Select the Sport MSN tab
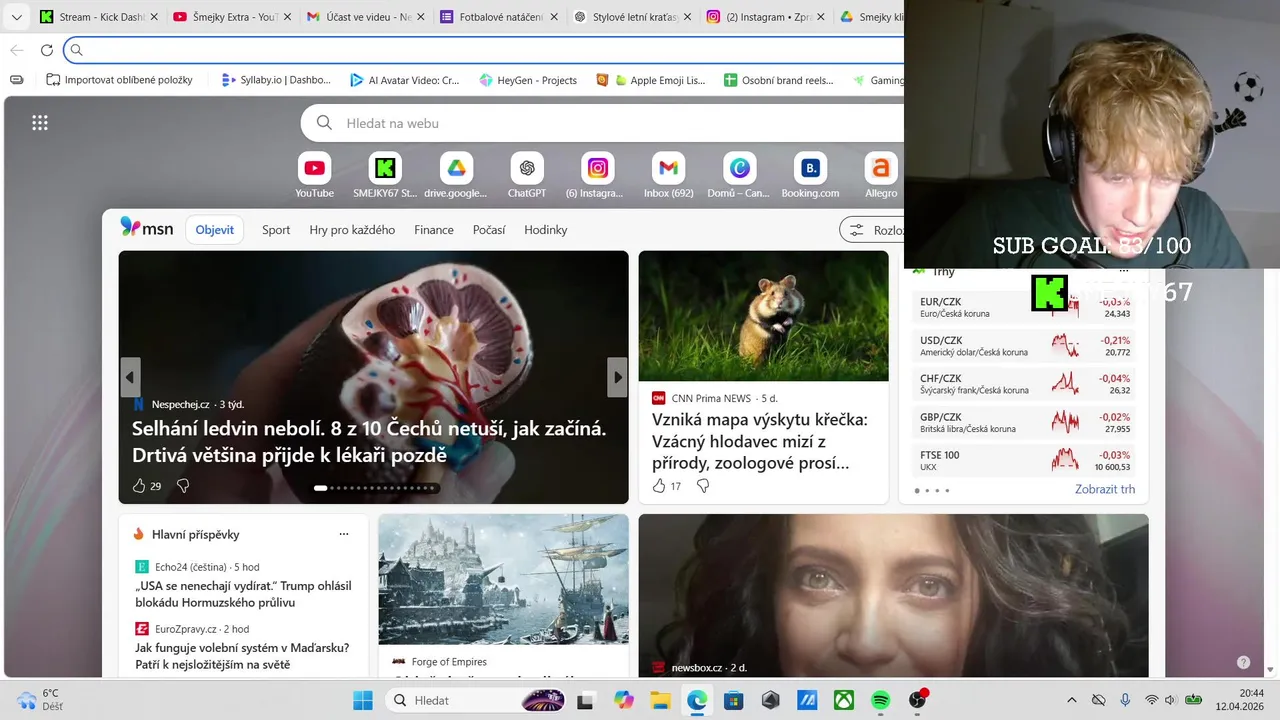 pos(276,230)
